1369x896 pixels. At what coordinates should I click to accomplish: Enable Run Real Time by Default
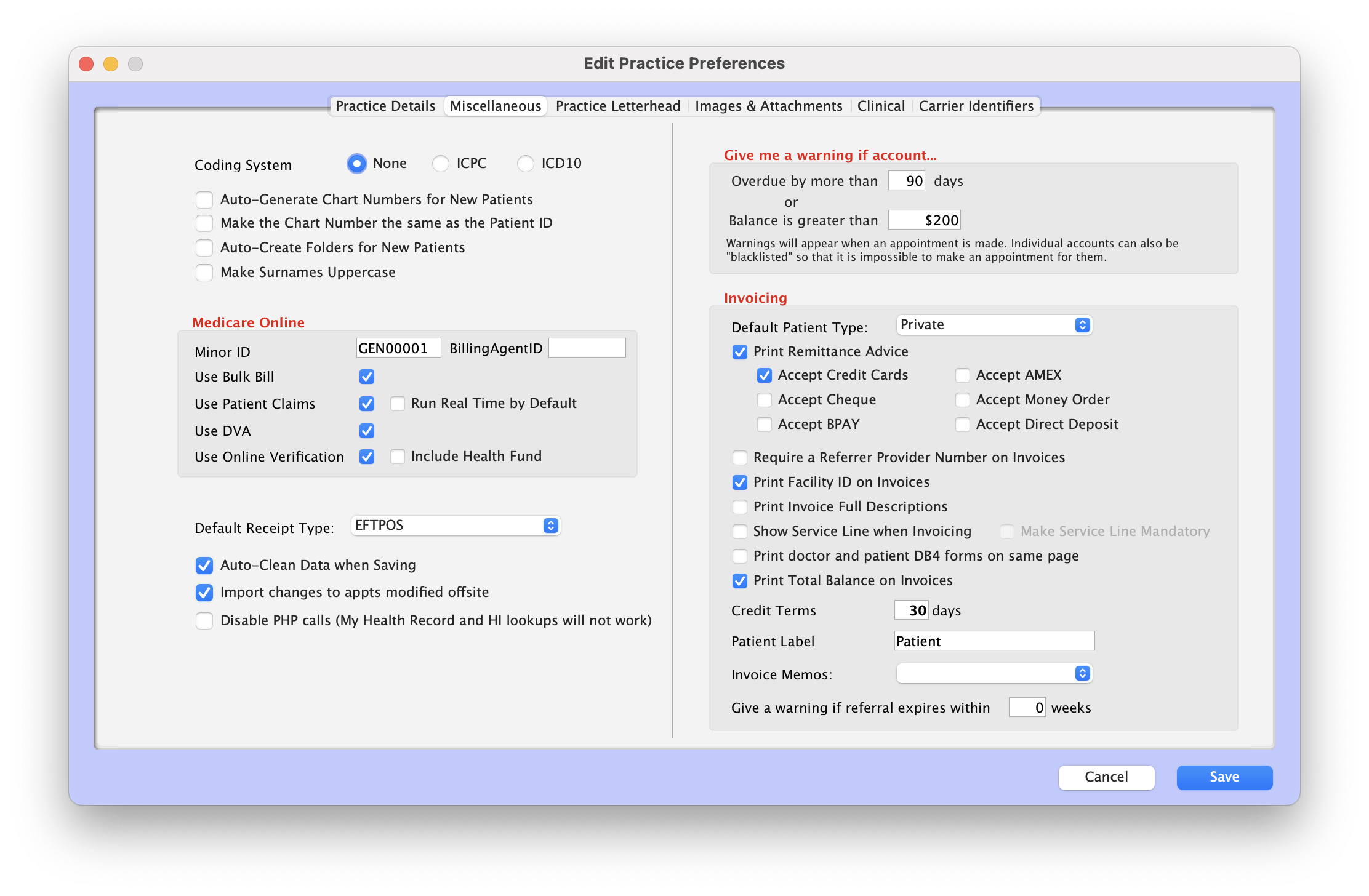pyautogui.click(x=398, y=404)
